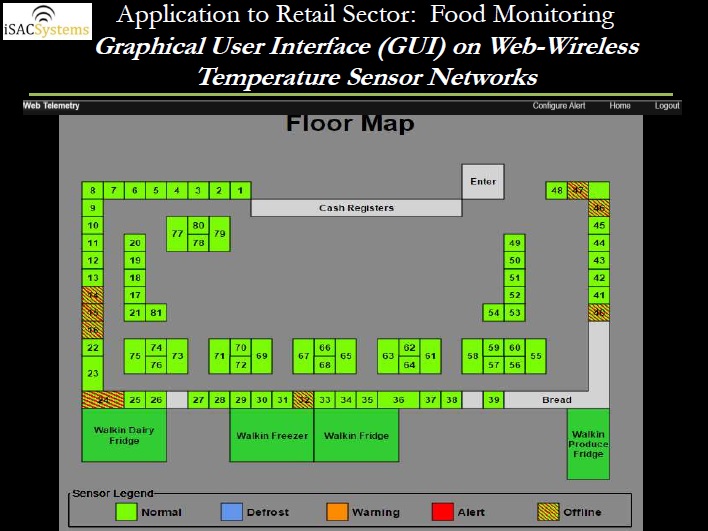Select sensor 23 on the left column
Image resolution: width=708 pixels, height=531 pixels.
(92, 374)
